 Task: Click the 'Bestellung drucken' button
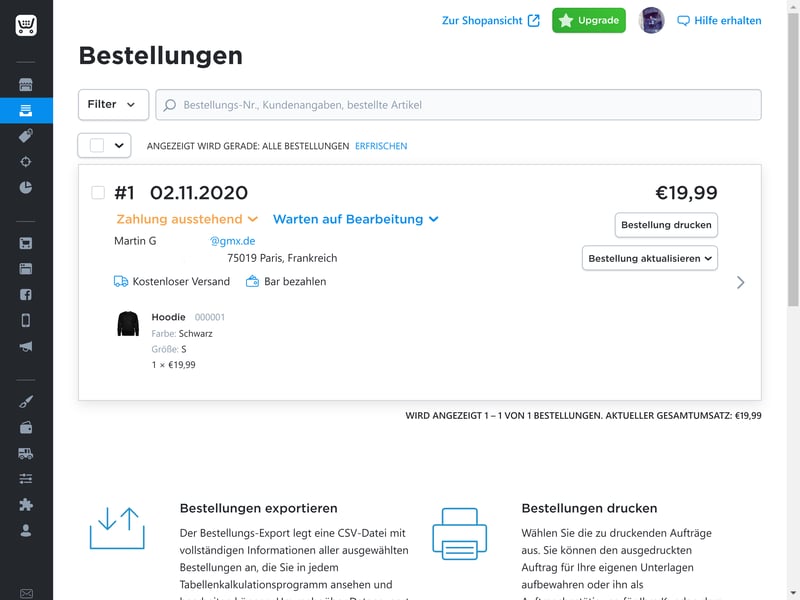(x=666, y=225)
